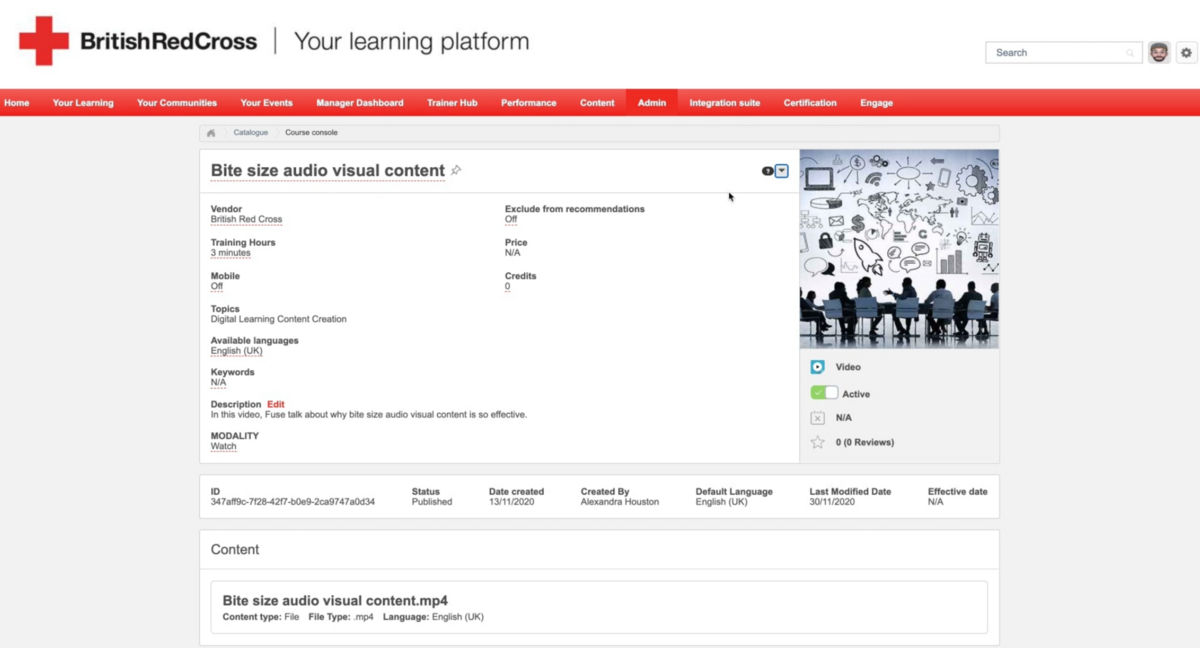Screen dimensions: 1200x648
Task: Click the reviews star icon
Action: click(818, 442)
